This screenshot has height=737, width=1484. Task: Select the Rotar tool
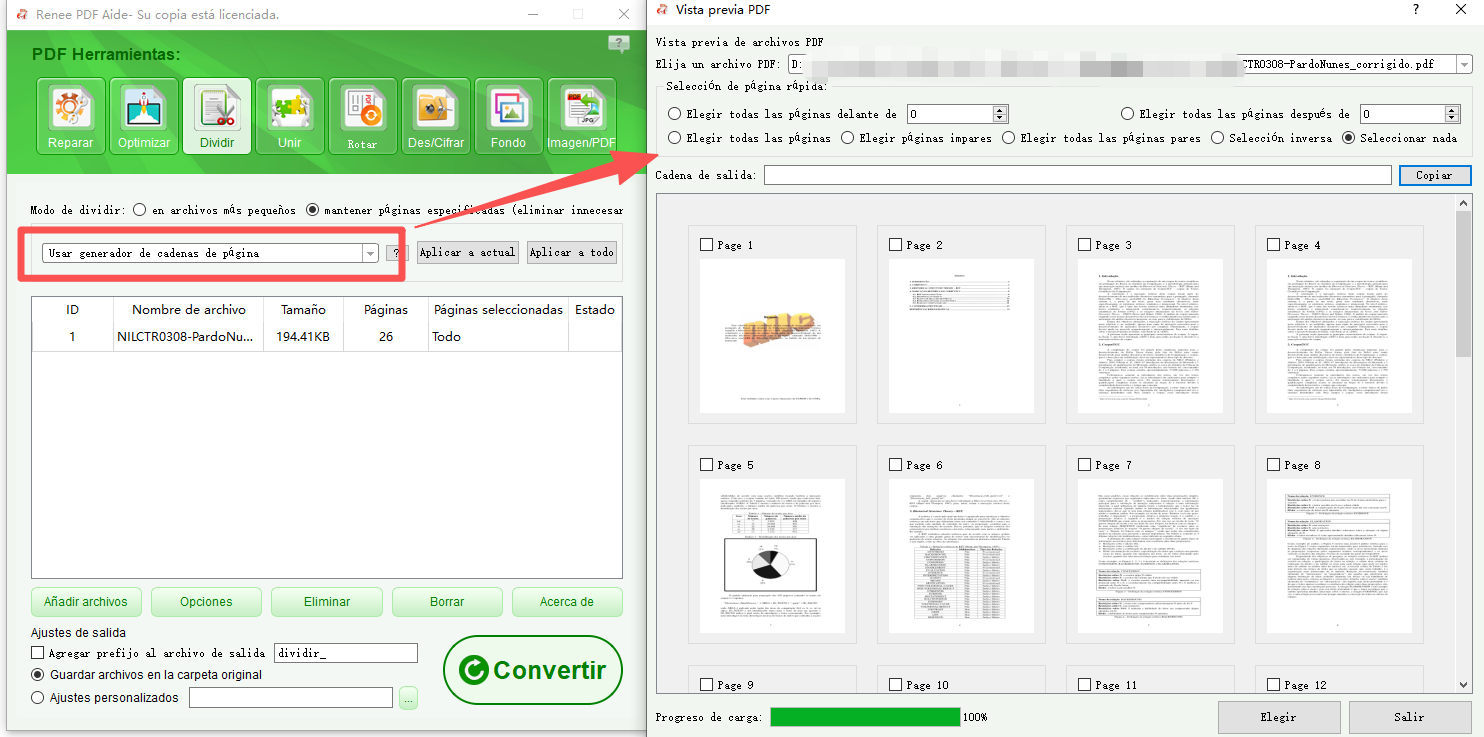pyautogui.click(x=362, y=116)
